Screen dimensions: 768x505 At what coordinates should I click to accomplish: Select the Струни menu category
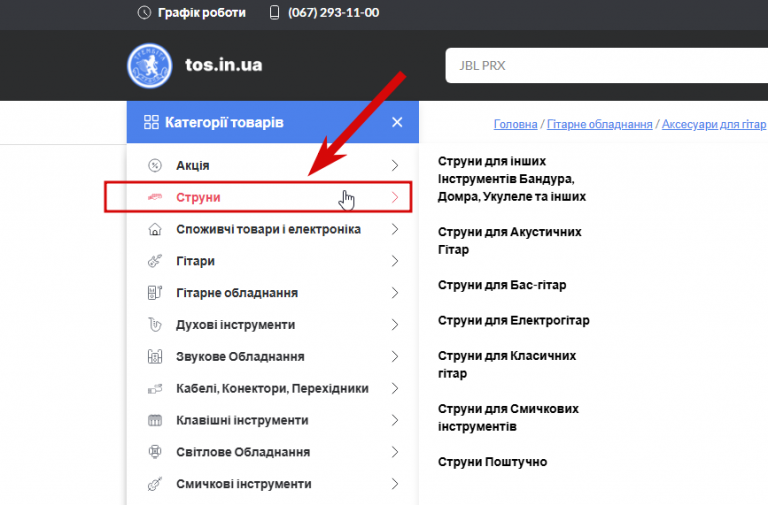click(198, 197)
